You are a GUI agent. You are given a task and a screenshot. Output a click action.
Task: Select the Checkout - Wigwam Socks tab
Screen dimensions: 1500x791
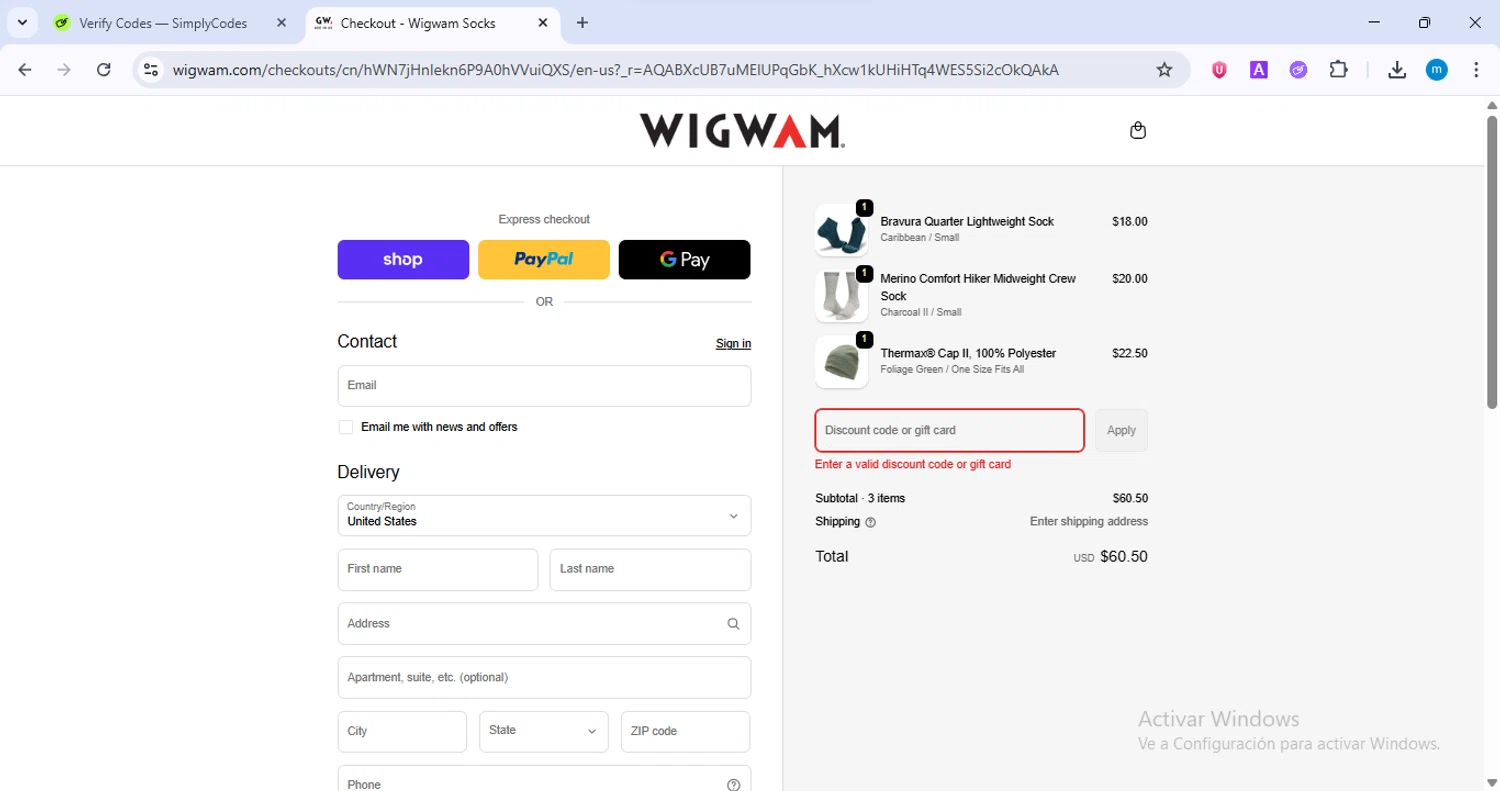coord(432,23)
